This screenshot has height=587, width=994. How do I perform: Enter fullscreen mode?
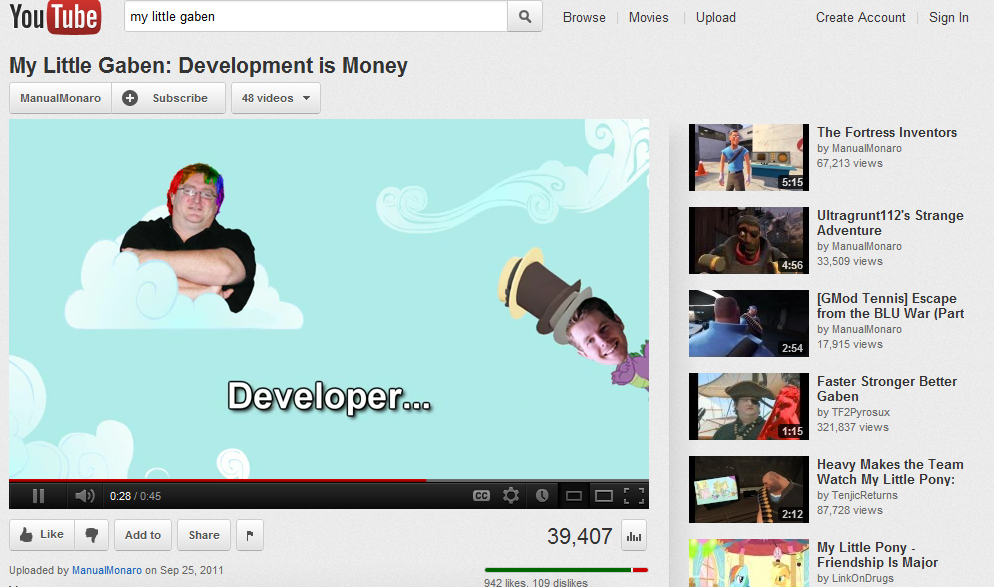point(634,496)
